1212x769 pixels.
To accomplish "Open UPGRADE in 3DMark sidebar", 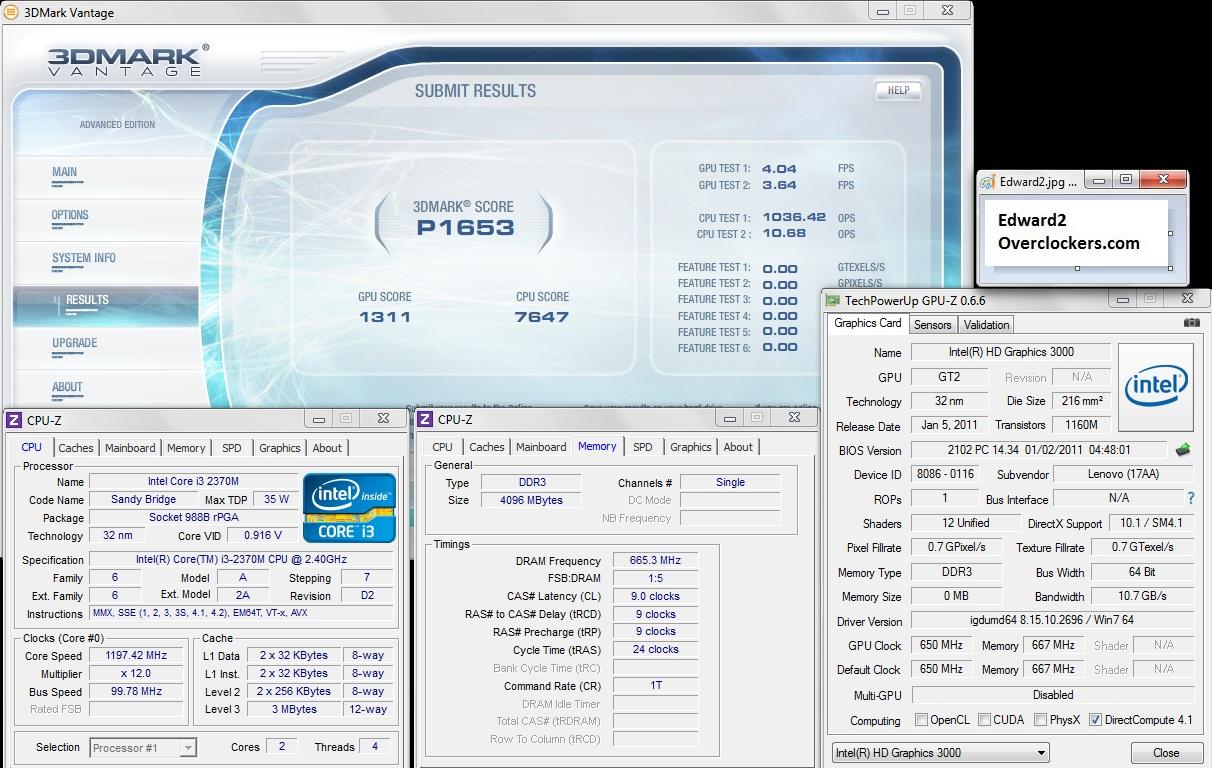I will pos(75,343).
